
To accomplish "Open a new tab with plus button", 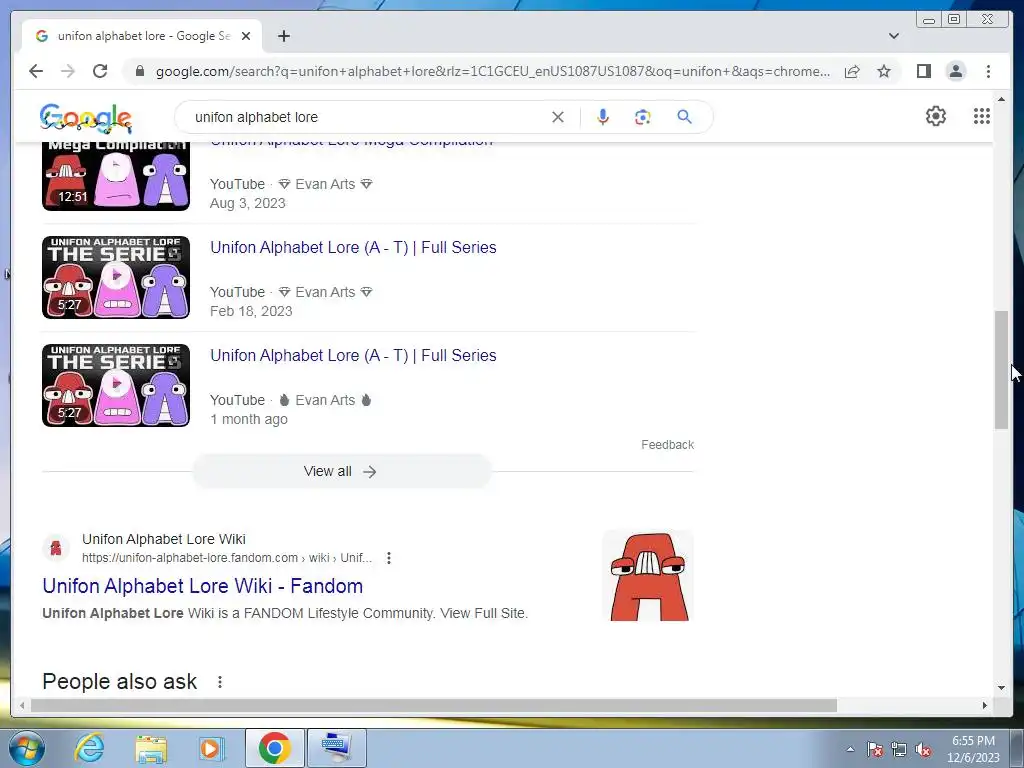I will (283, 36).
